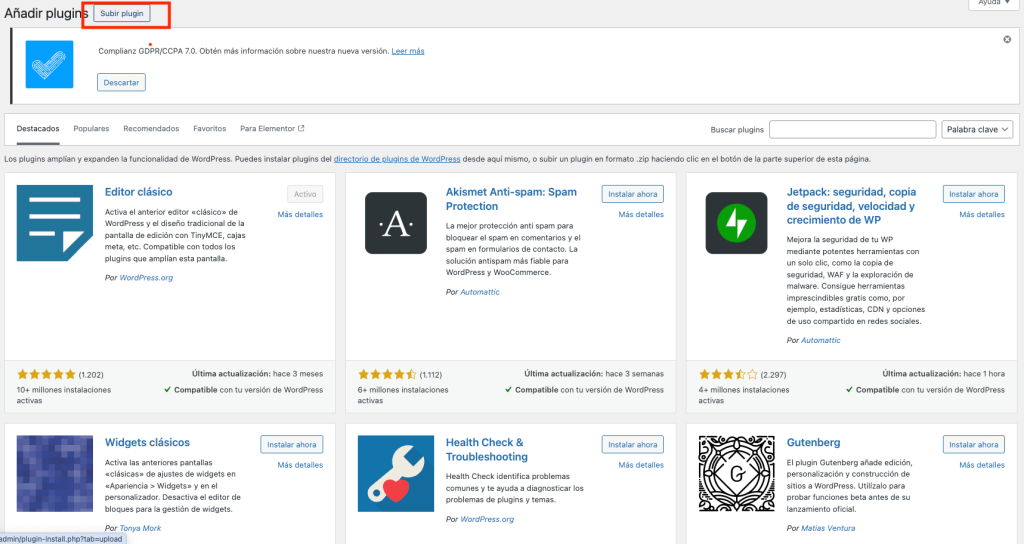Click the Widgets clásicos plugin icon

click(55, 473)
